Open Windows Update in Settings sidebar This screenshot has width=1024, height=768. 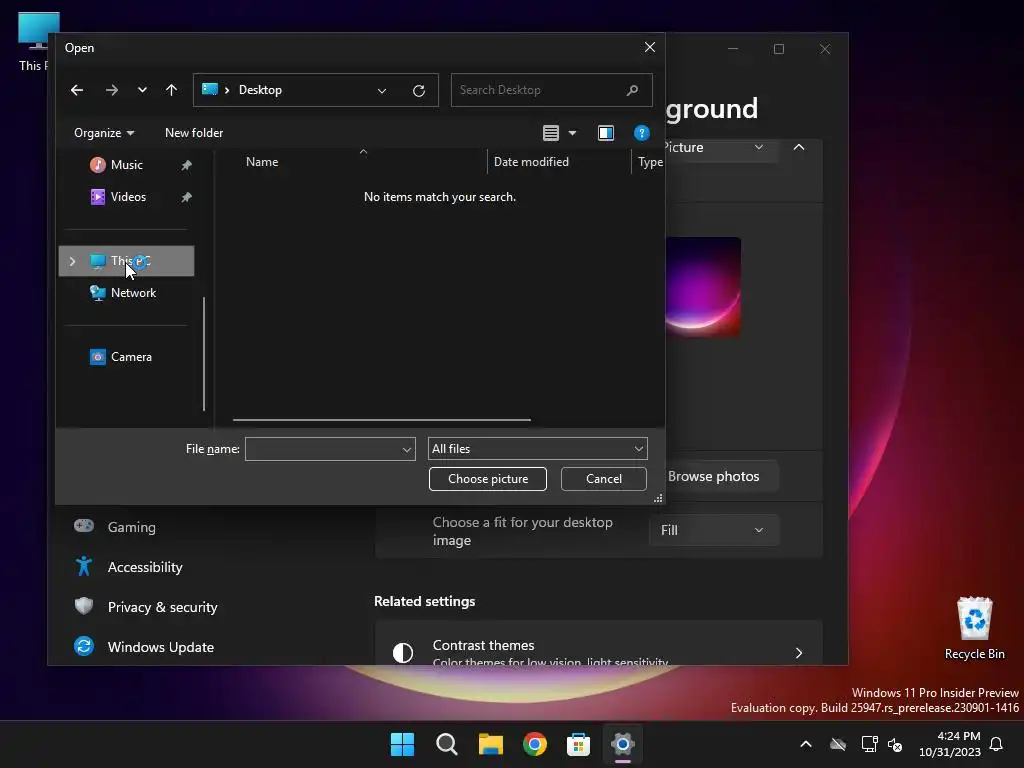point(161,647)
